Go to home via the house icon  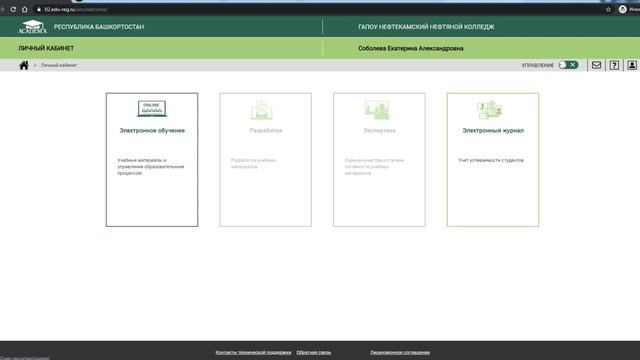pyautogui.click(x=24, y=65)
